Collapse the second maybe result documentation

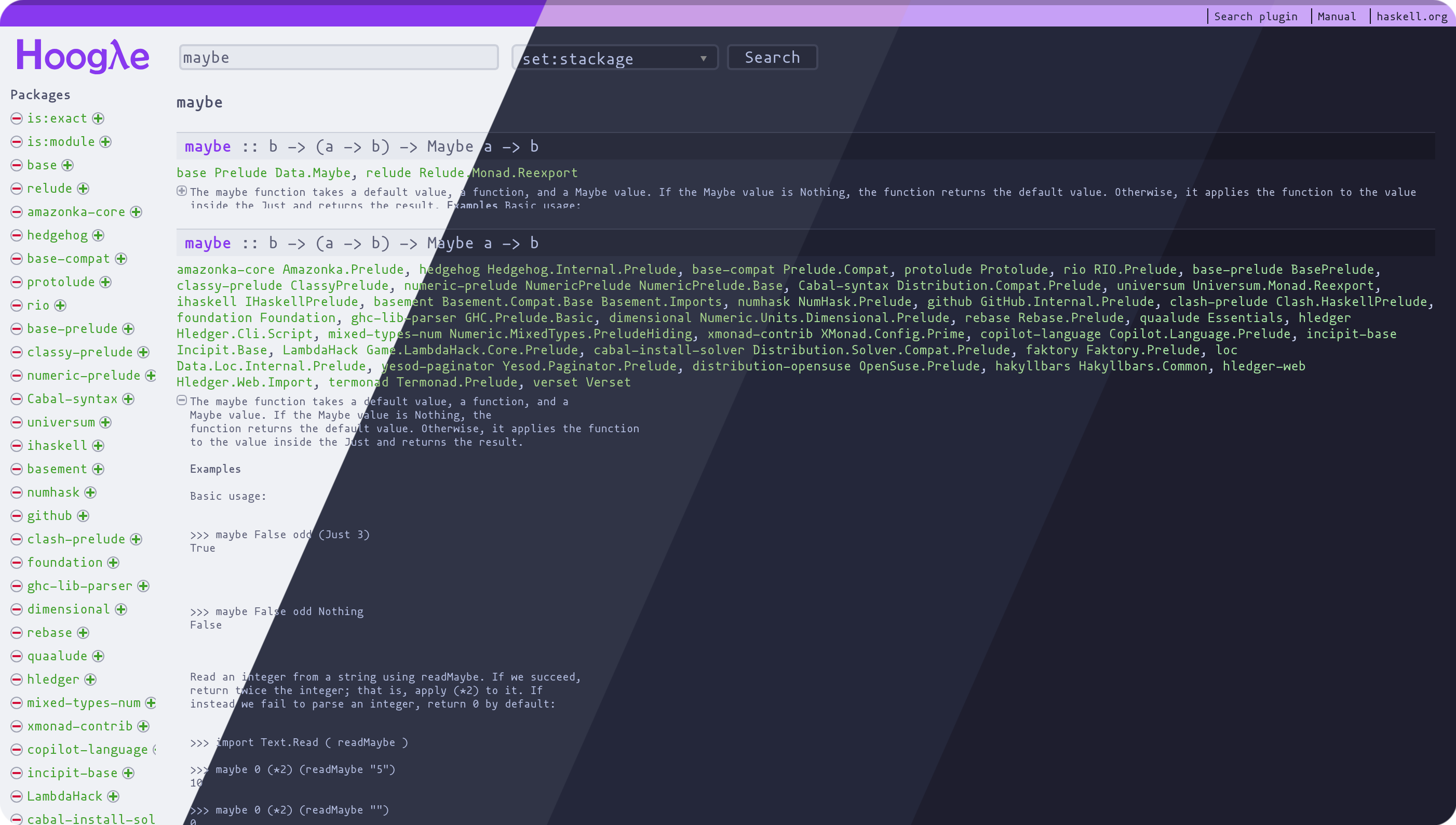pos(182,400)
